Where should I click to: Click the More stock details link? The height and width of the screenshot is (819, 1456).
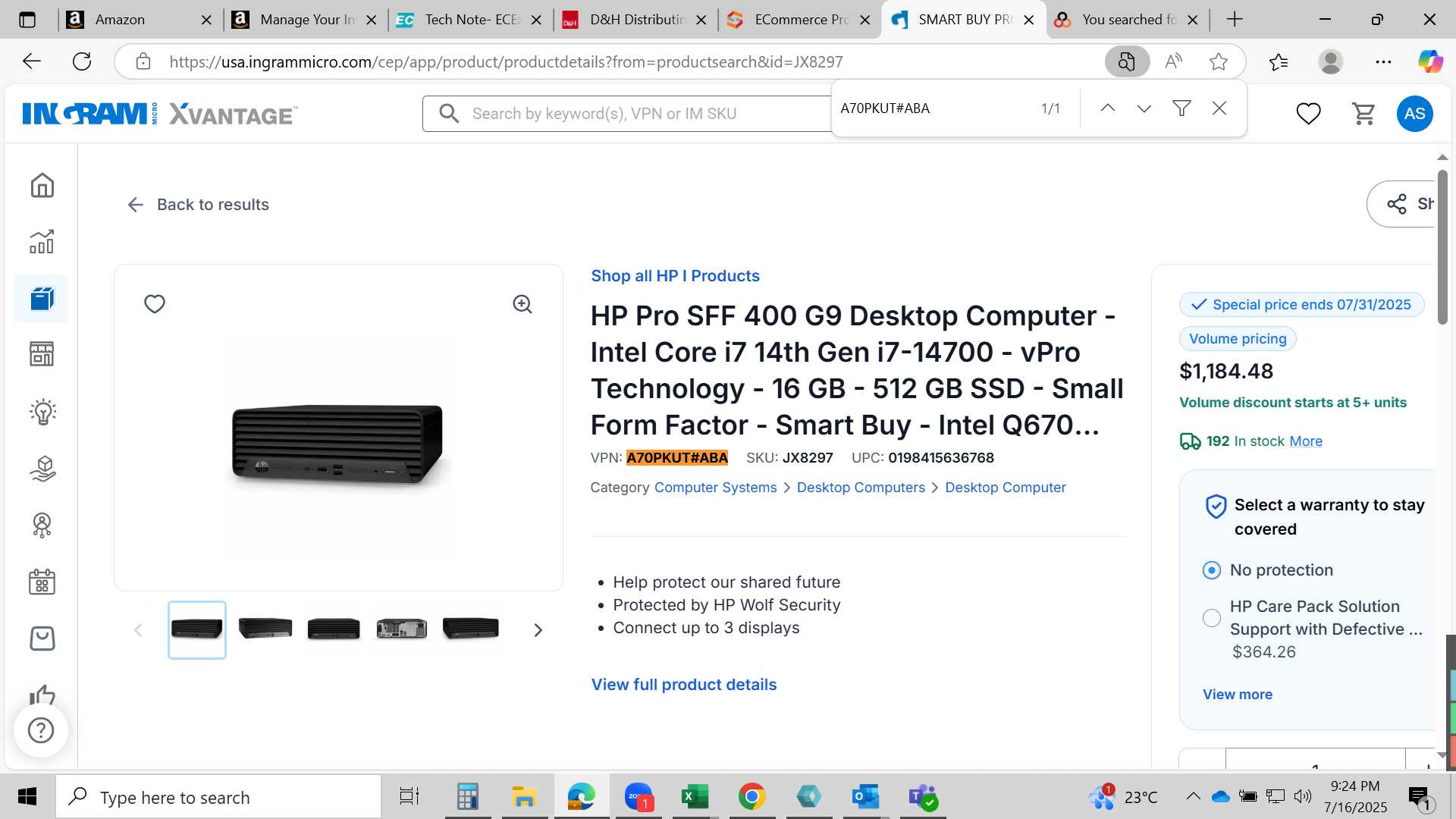tap(1306, 441)
